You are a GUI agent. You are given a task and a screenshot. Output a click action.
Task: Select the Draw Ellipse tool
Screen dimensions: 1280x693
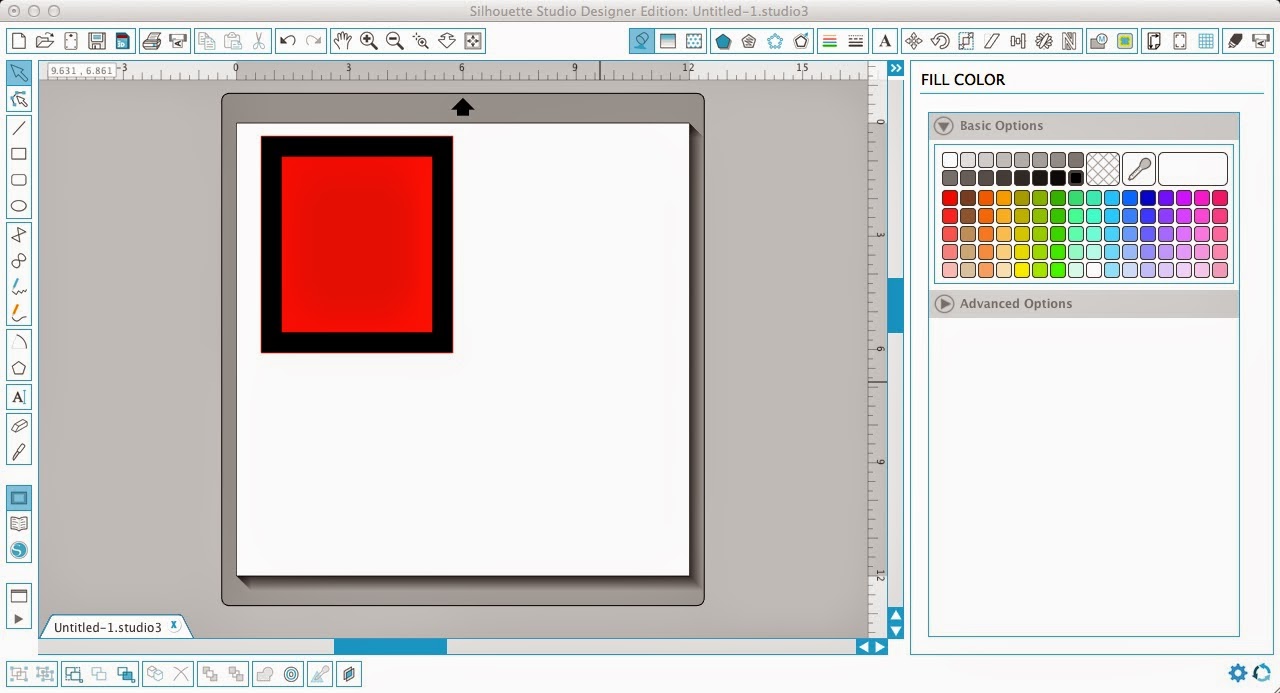click(18, 205)
